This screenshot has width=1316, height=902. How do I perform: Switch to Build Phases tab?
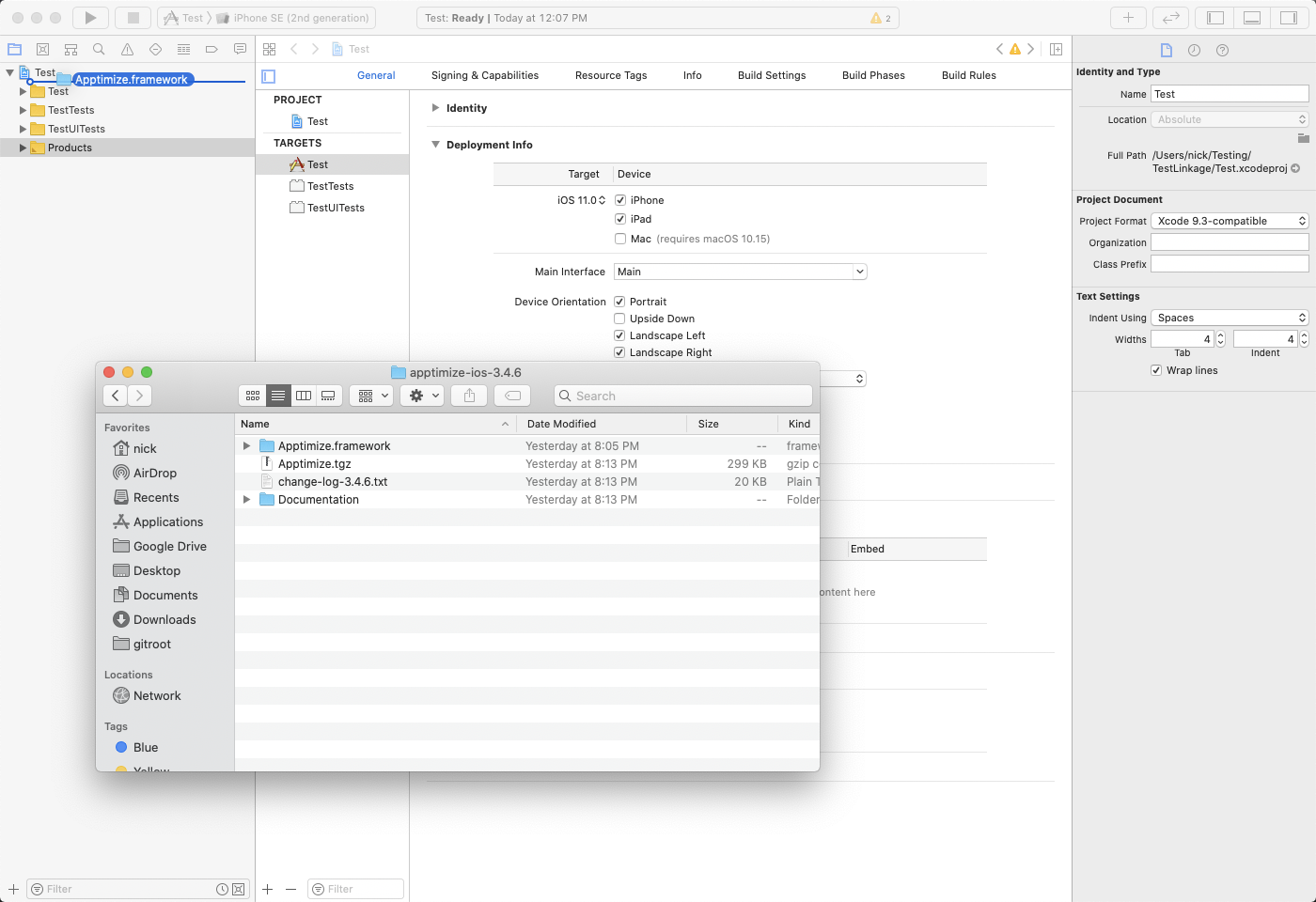pos(873,75)
